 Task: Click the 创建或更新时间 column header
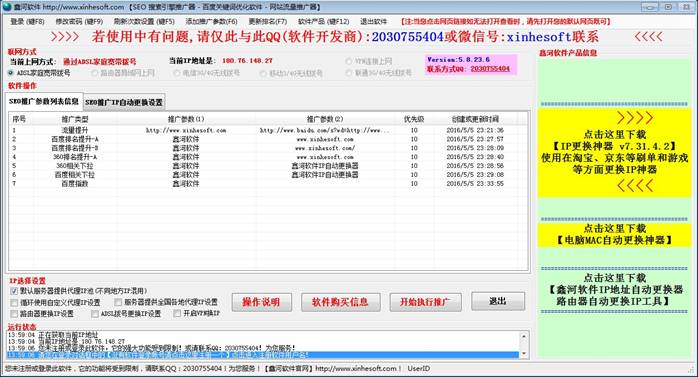tap(475, 119)
